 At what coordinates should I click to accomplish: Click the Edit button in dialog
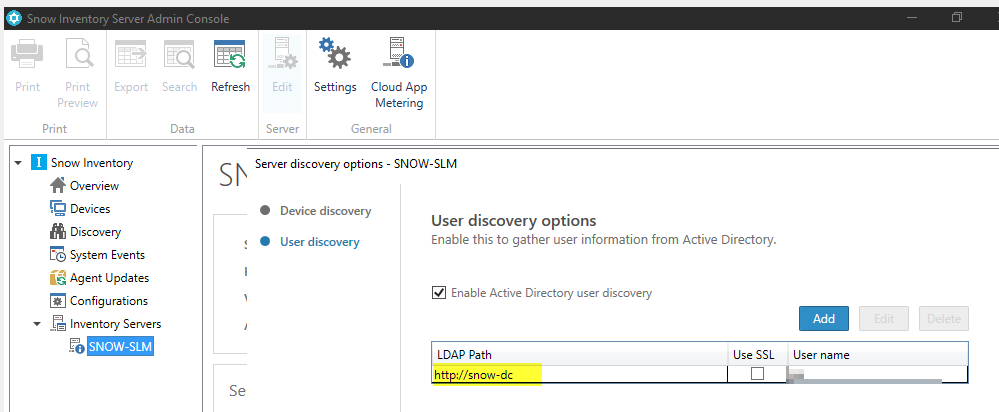coord(884,318)
